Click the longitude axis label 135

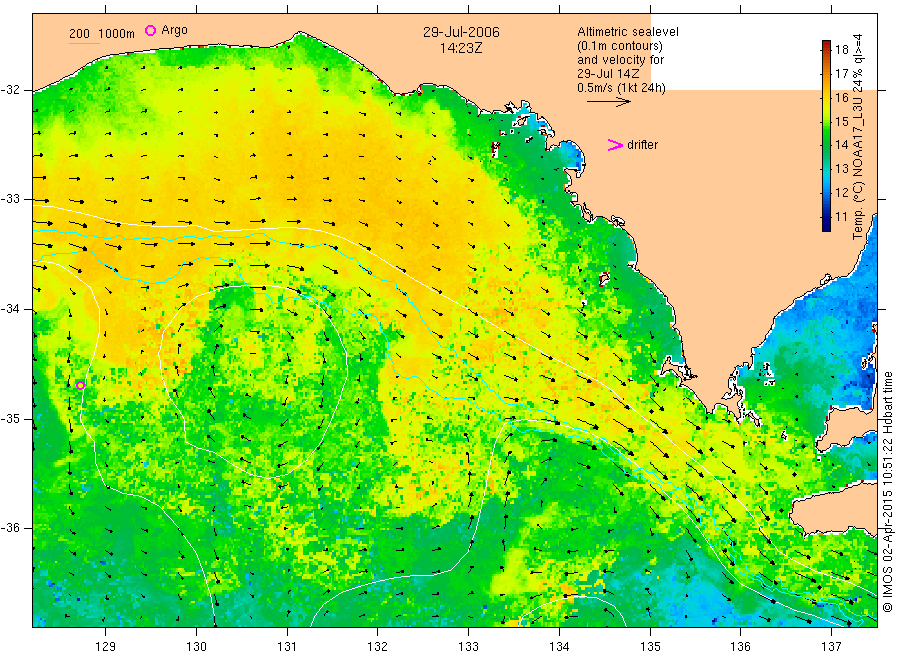[x=650, y=646]
